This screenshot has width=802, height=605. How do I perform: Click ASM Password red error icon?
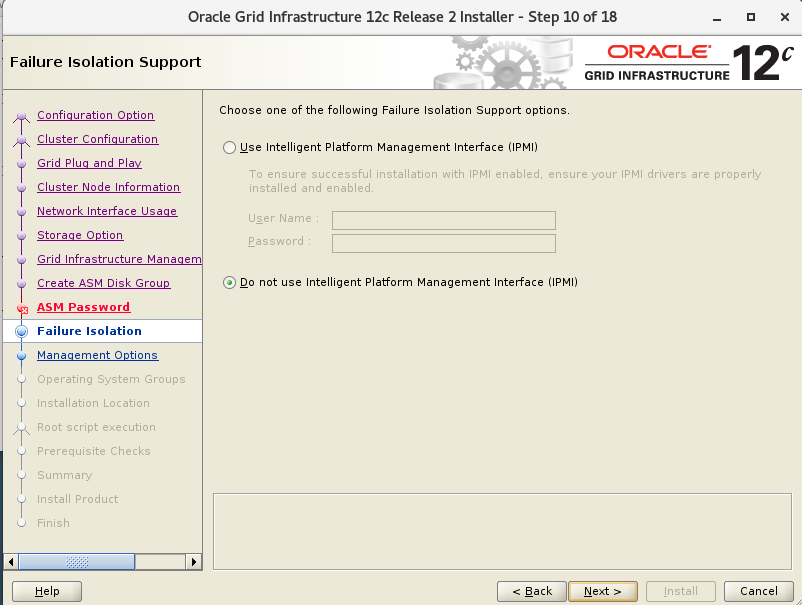[22, 308]
